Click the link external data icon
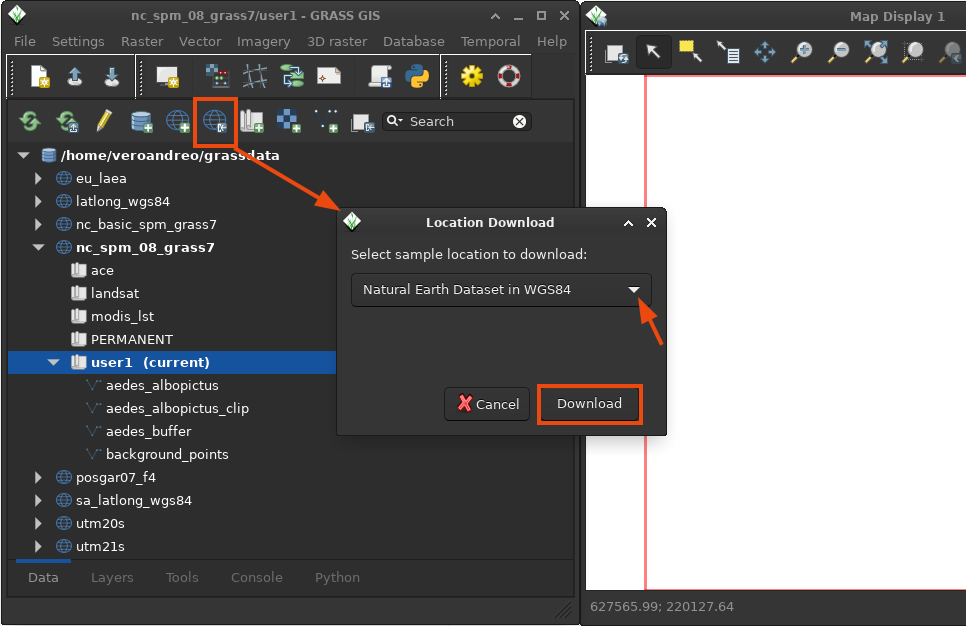The width and height of the screenshot is (966, 626). pos(363,123)
